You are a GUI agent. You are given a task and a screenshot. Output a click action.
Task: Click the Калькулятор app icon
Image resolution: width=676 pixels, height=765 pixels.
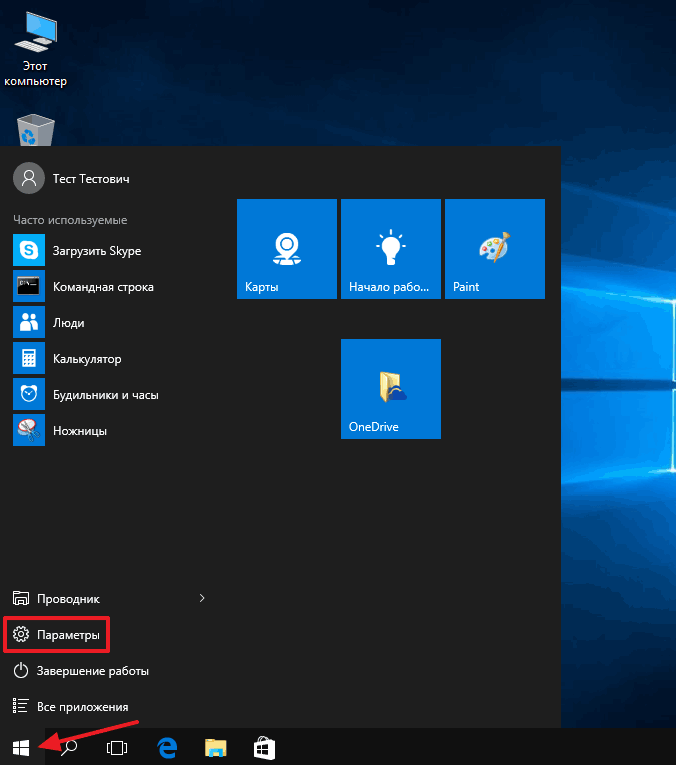[x=29, y=358]
